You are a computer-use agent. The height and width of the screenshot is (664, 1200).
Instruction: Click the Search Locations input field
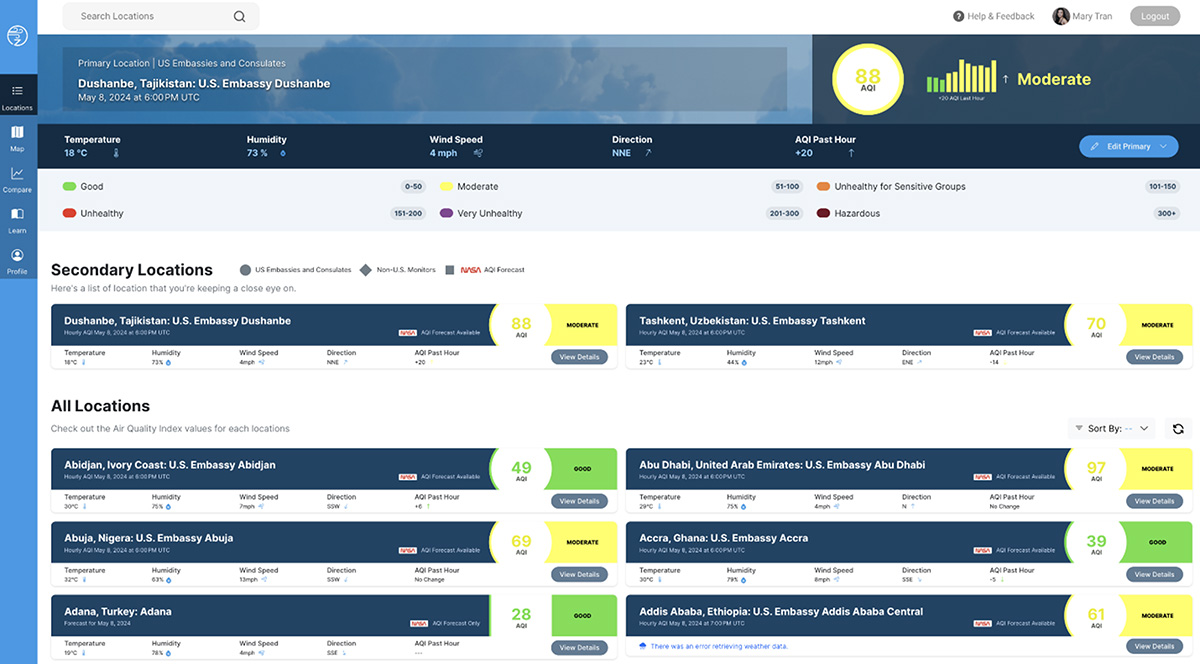pyautogui.click(x=150, y=16)
